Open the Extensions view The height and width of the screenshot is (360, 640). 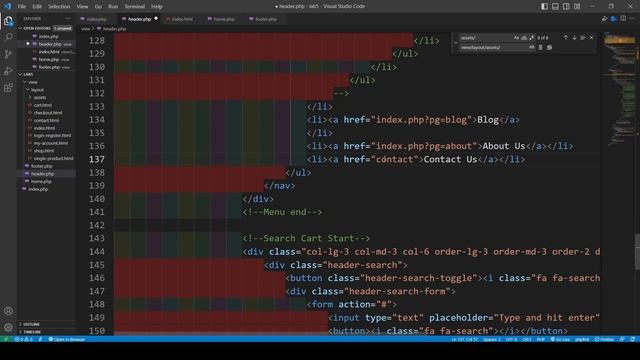[x=8, y=88]
